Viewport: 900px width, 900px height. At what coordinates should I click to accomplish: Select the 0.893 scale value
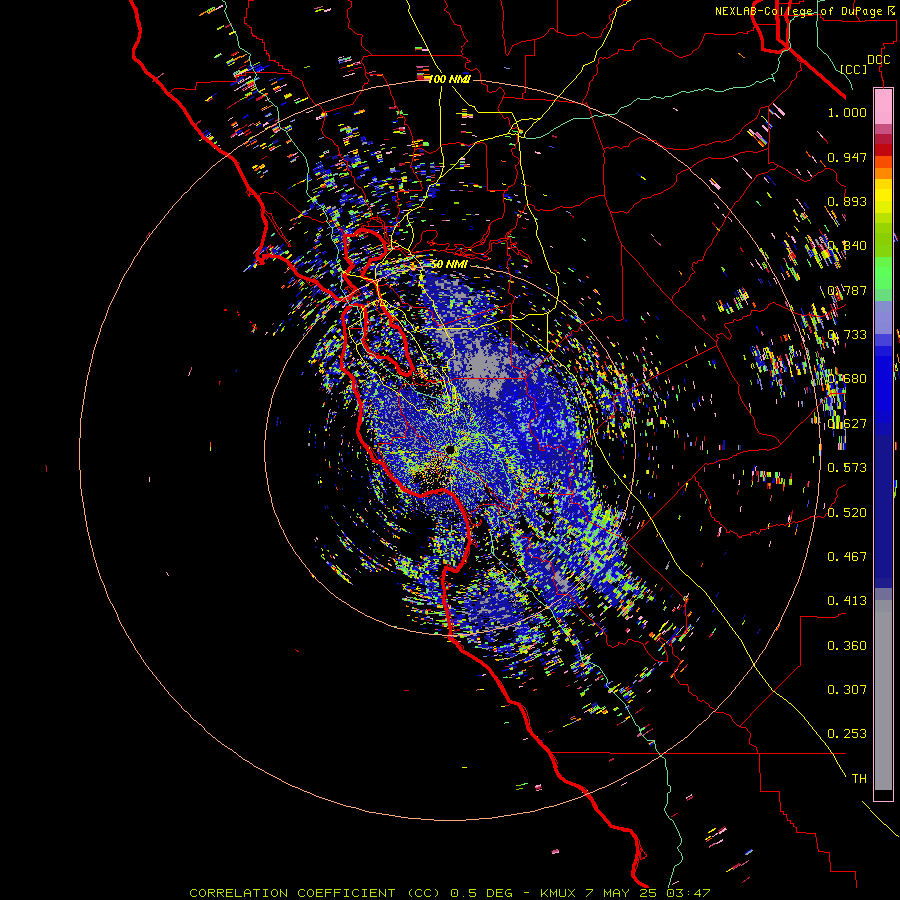(847, 201)
